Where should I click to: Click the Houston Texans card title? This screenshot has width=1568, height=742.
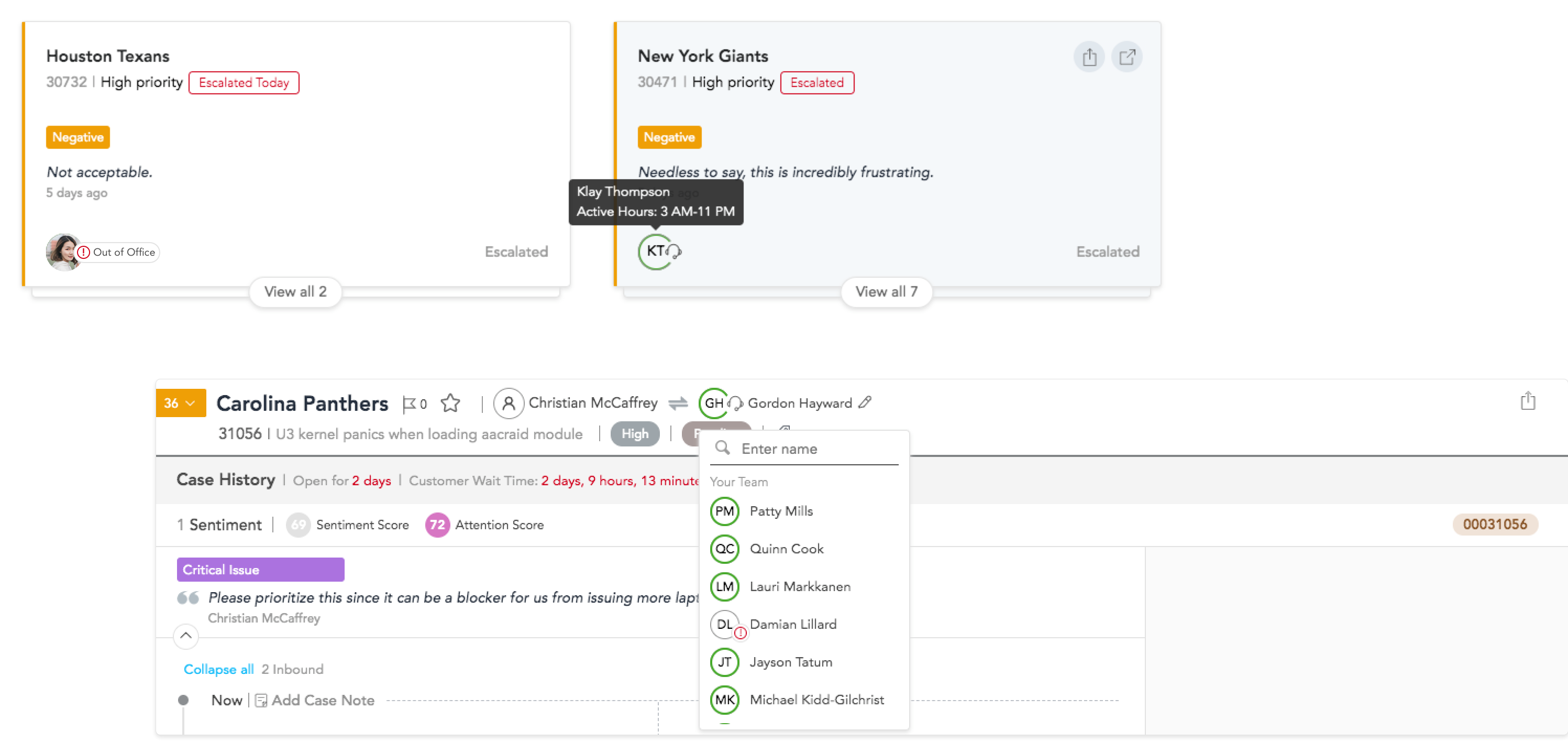point(108,56)
